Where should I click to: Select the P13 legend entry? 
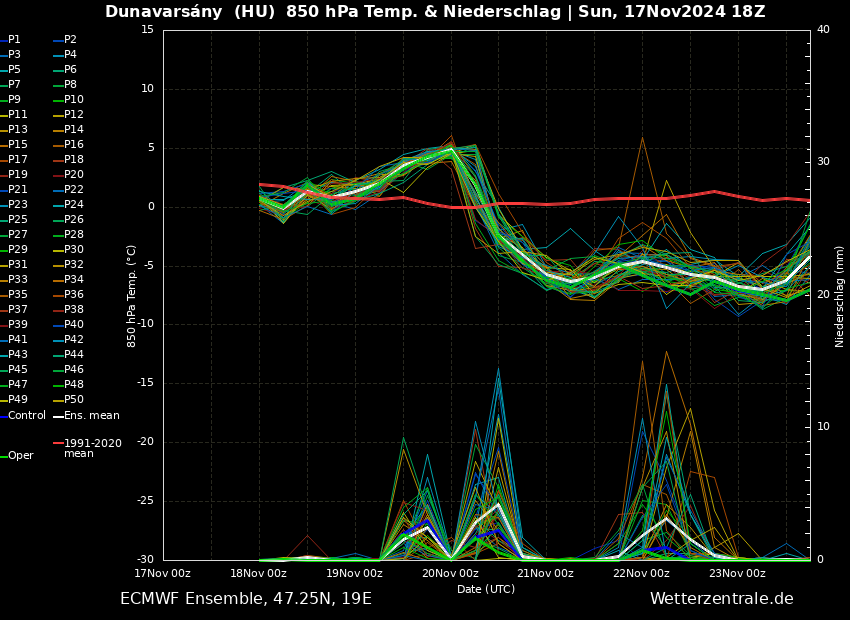[18, 130]
